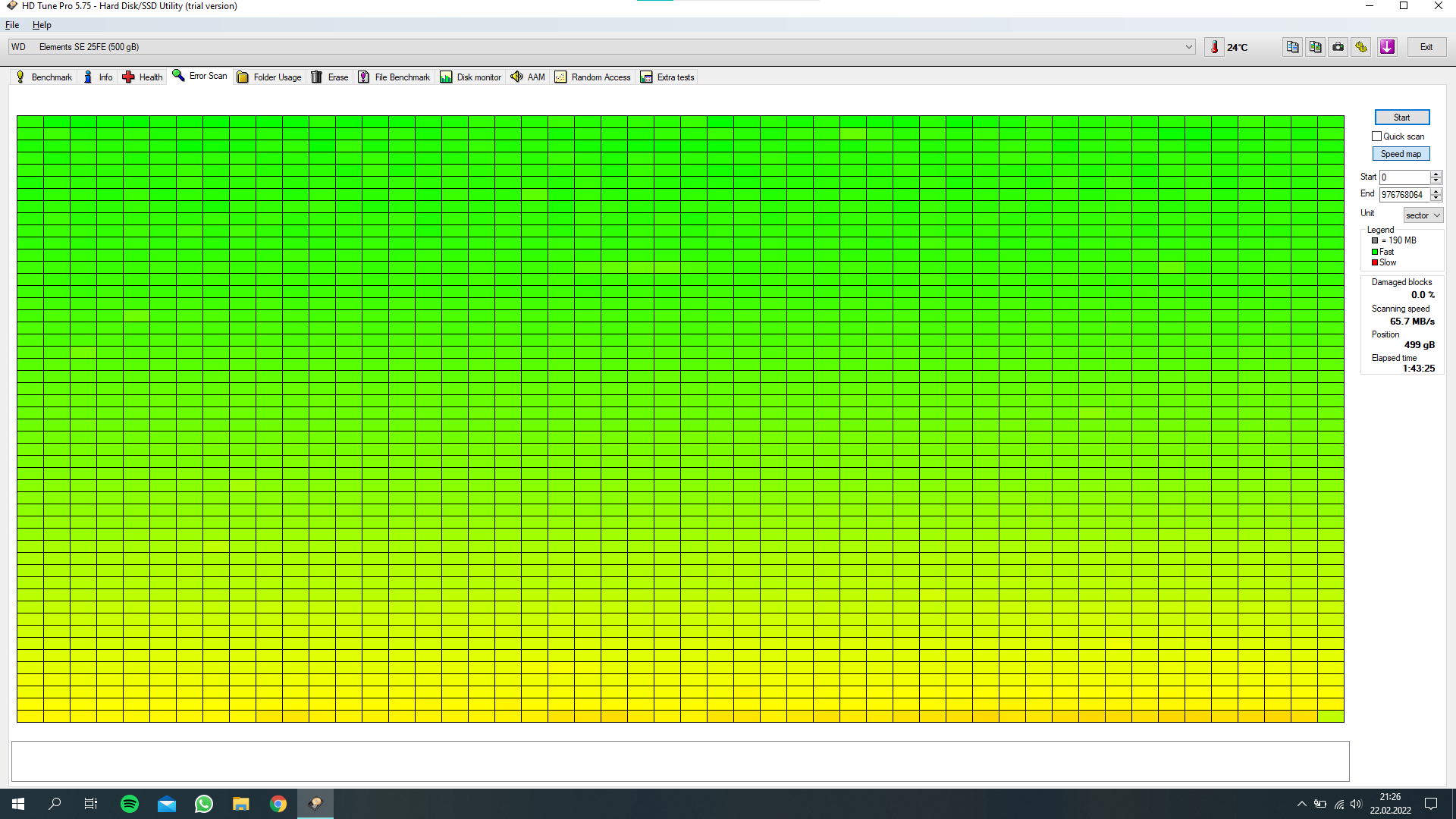Open the Unit sector dropdown
This screenshot has width=1456, height=819.
[1423, 215]
